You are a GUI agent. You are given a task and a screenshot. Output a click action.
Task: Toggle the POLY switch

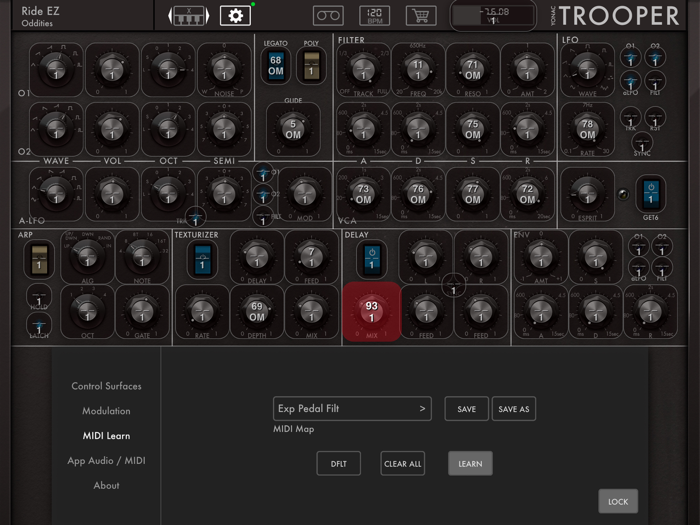point(311,66)
